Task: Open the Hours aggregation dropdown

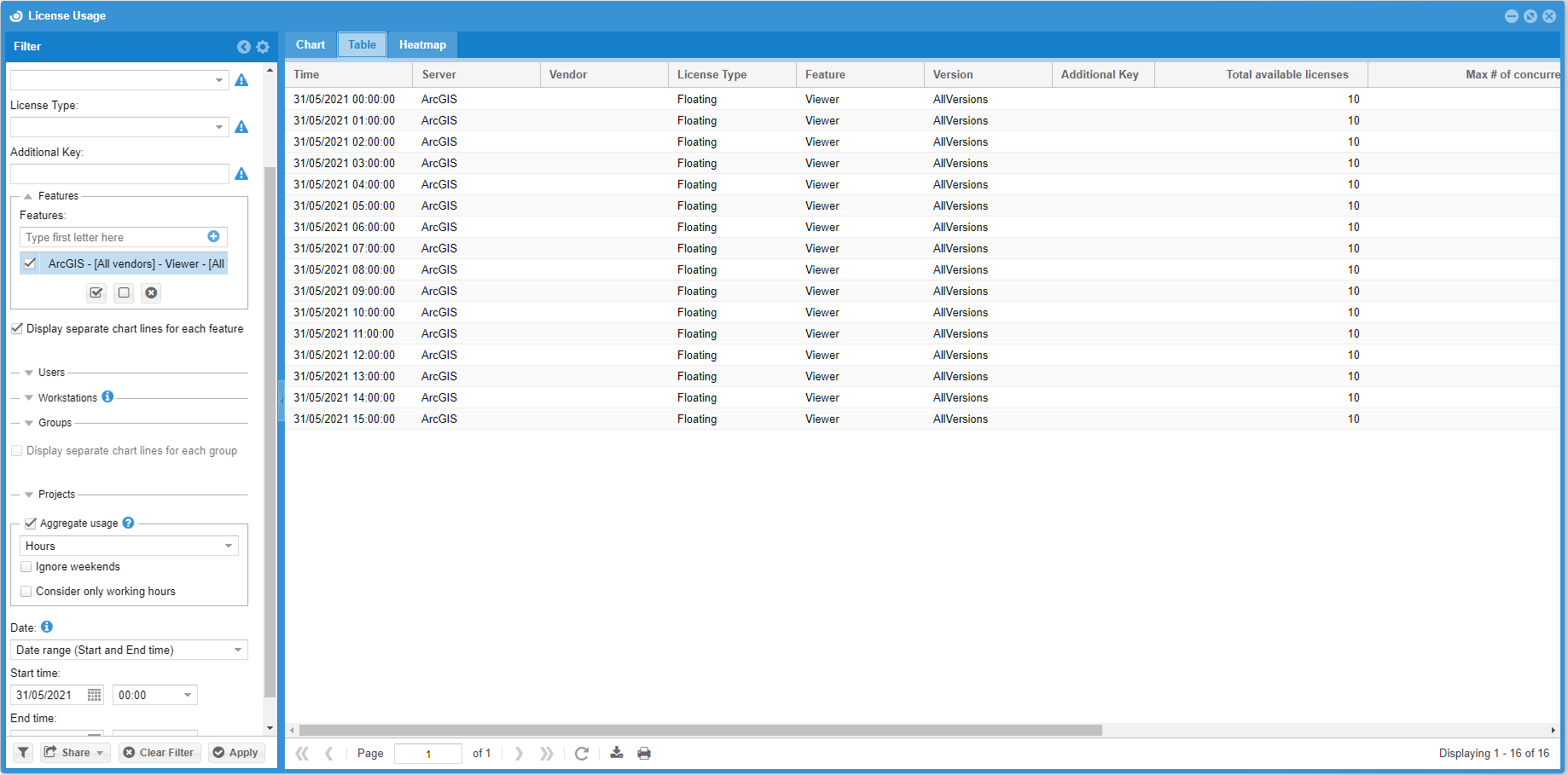Action: 228,546
